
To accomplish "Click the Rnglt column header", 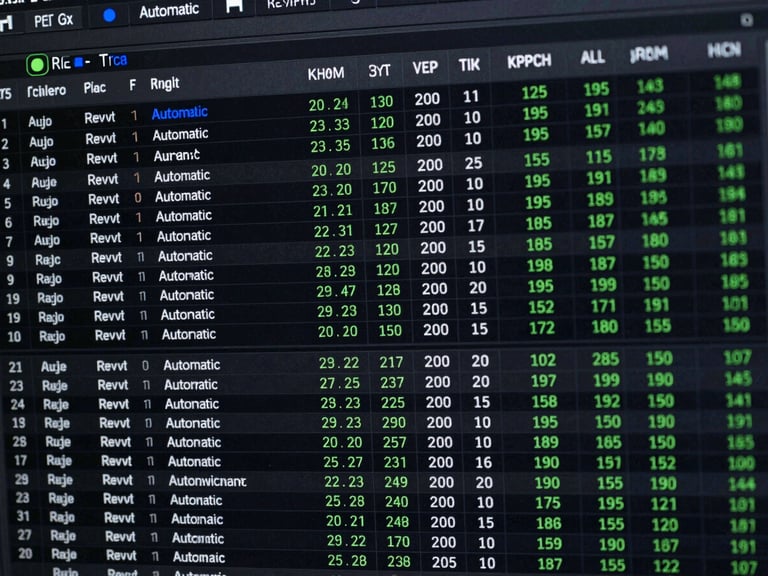I will (x=165, y=84).
